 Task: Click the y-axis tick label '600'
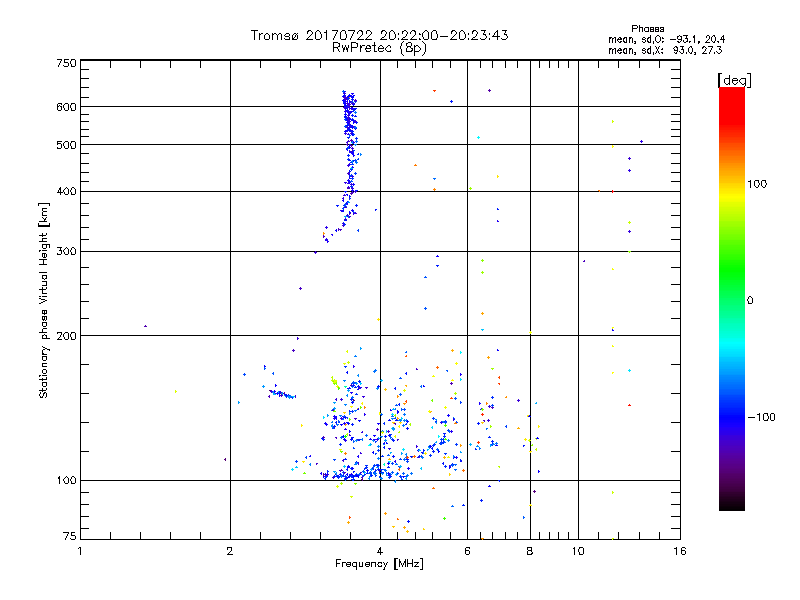click(x=66, y=107)
